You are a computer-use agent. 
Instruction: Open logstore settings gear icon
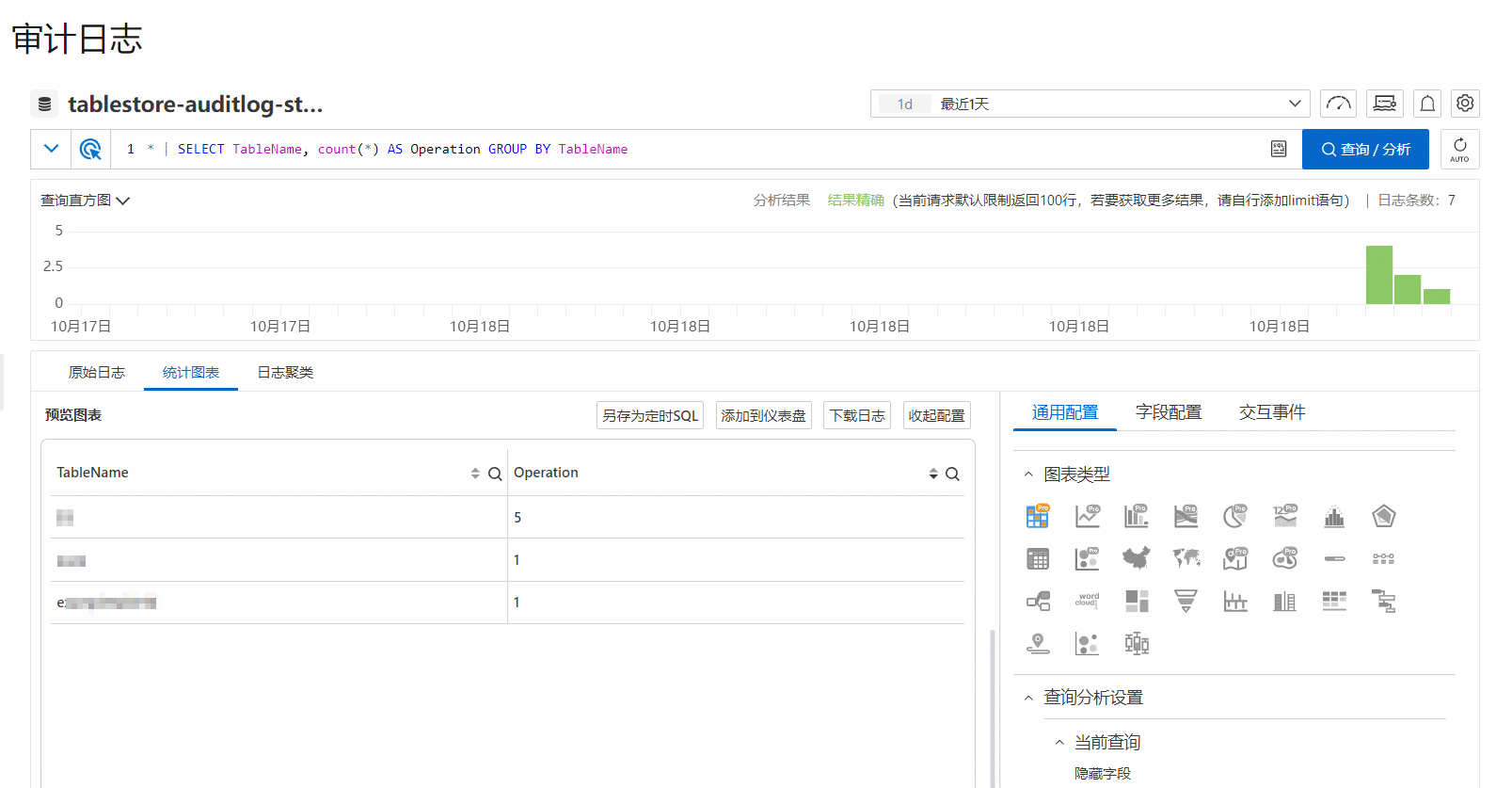click(1465, 103)
